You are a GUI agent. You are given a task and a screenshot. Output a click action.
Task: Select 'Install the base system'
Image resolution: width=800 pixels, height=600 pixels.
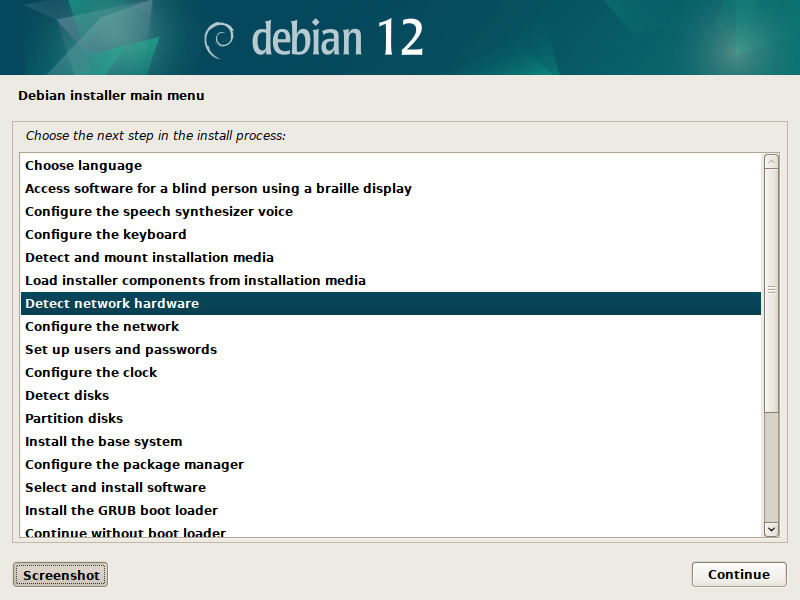pos(391,441)
